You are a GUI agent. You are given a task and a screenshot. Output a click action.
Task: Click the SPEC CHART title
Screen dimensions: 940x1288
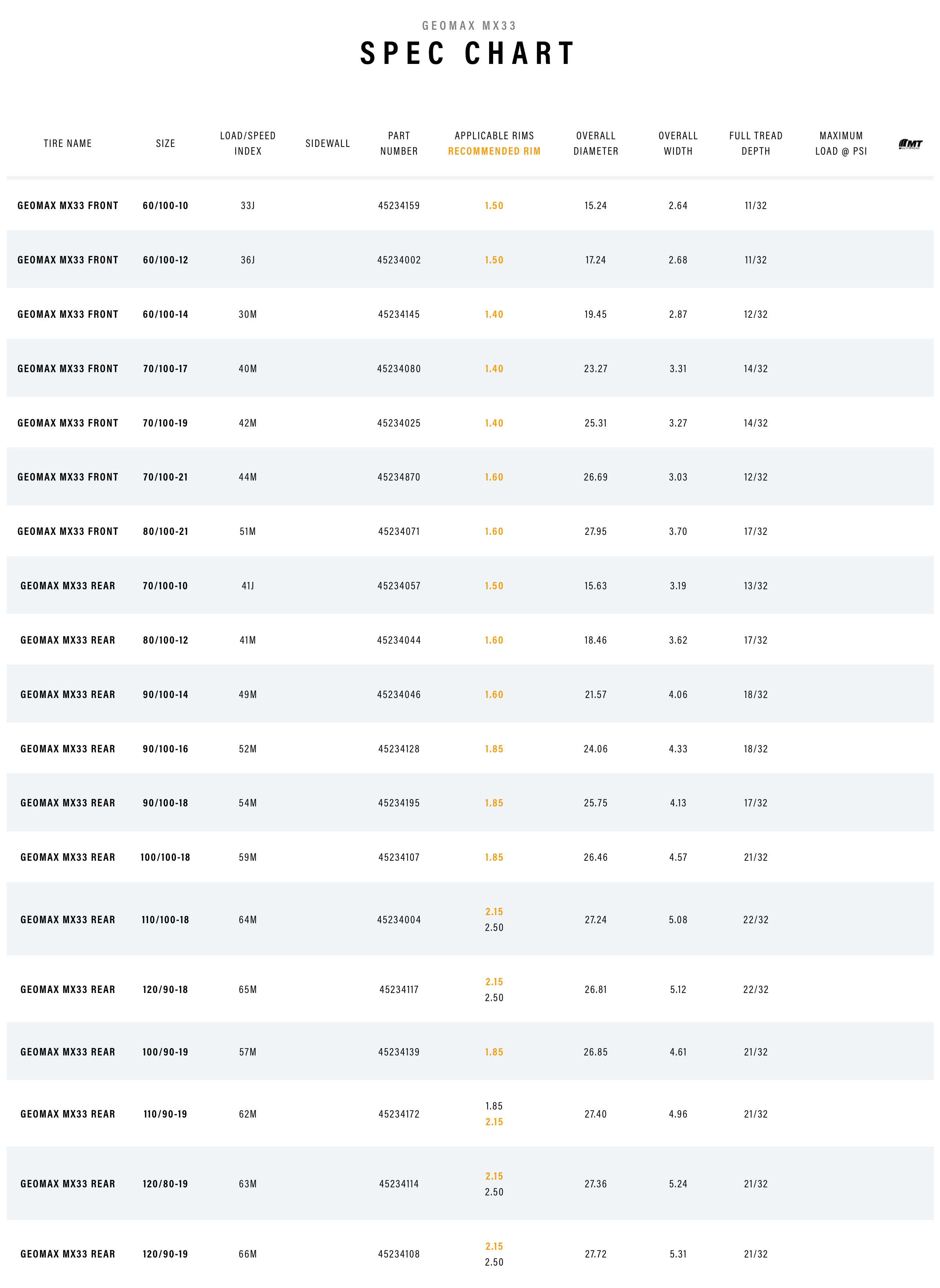tap(469, 54)
